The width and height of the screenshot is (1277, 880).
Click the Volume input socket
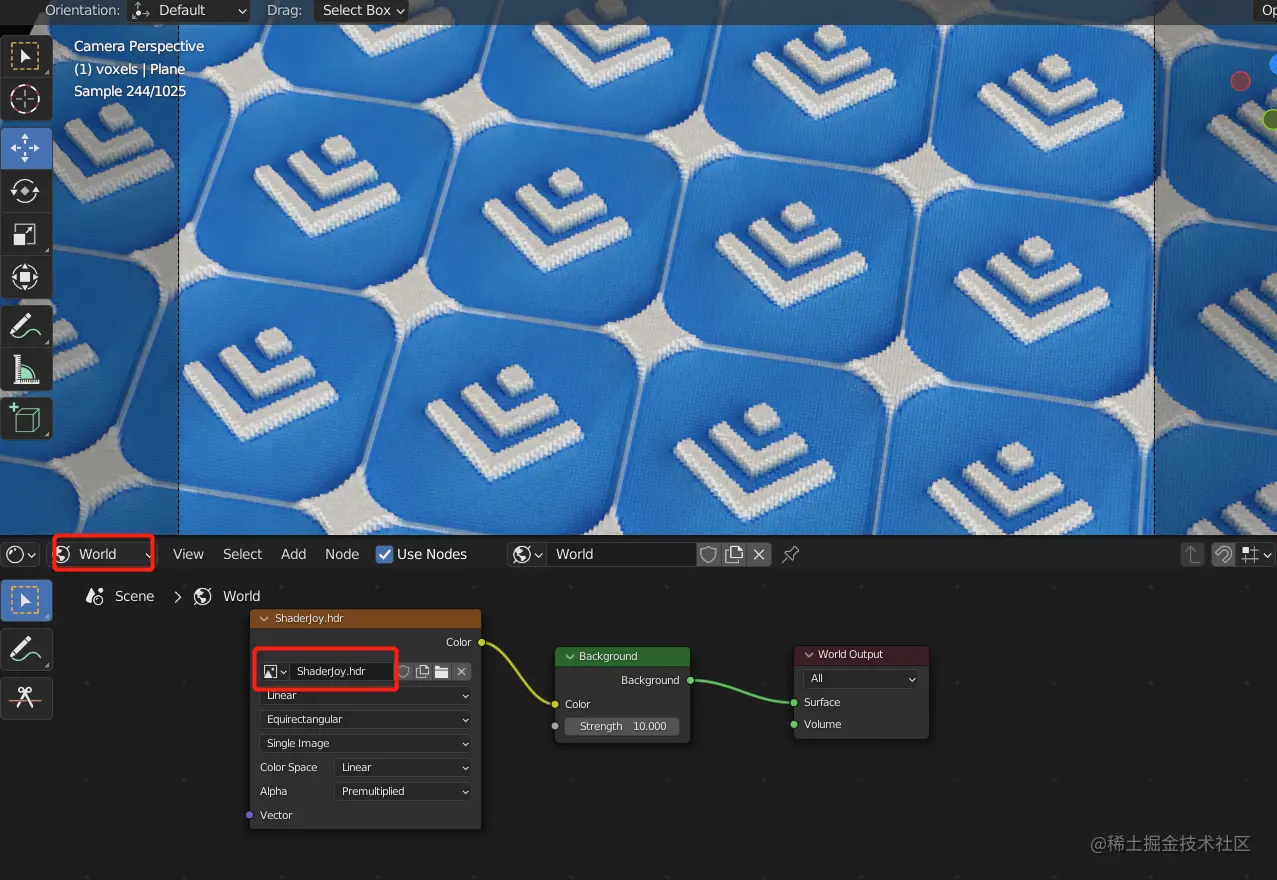point(794,724)
